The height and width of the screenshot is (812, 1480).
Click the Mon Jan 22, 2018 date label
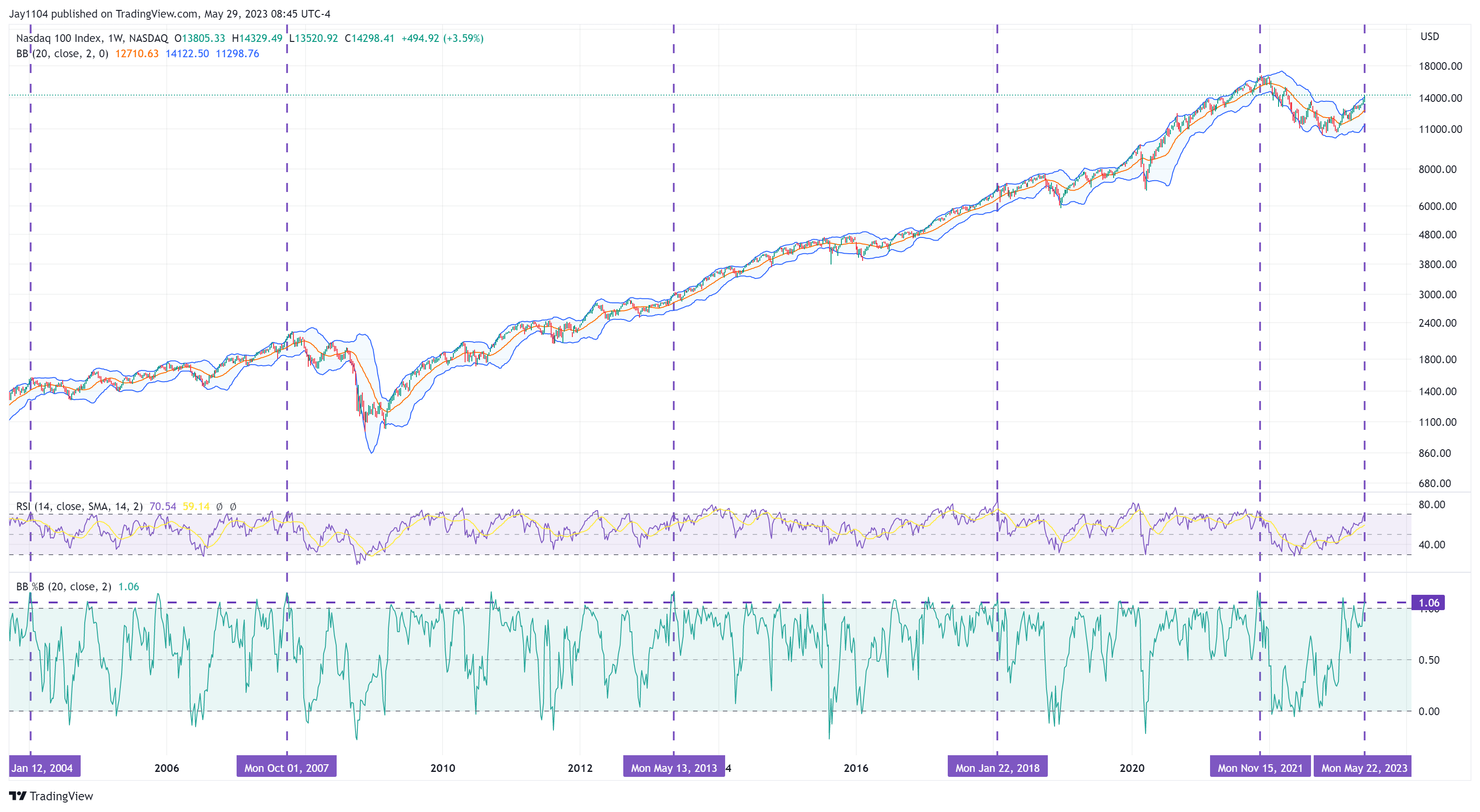pos(997,768)
